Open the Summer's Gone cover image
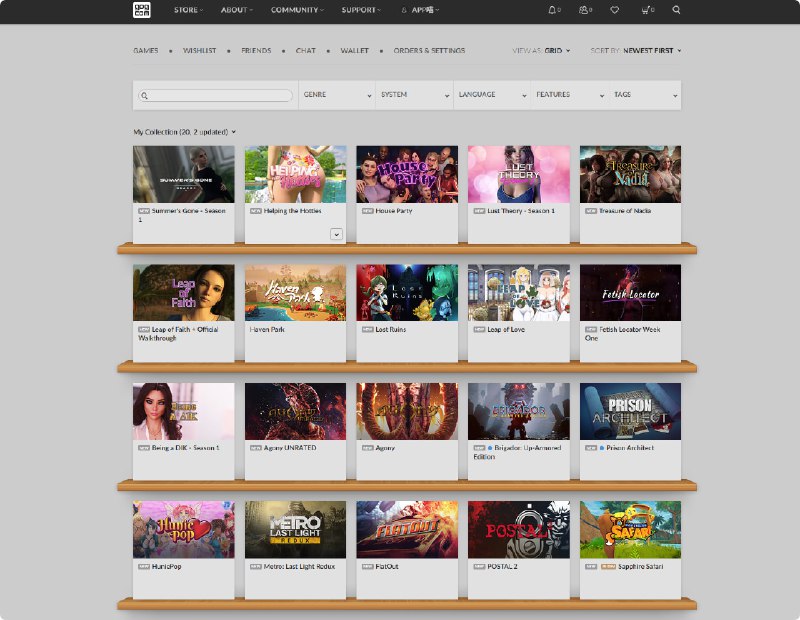The image size is (800, 620). click(x=184, y=175)
